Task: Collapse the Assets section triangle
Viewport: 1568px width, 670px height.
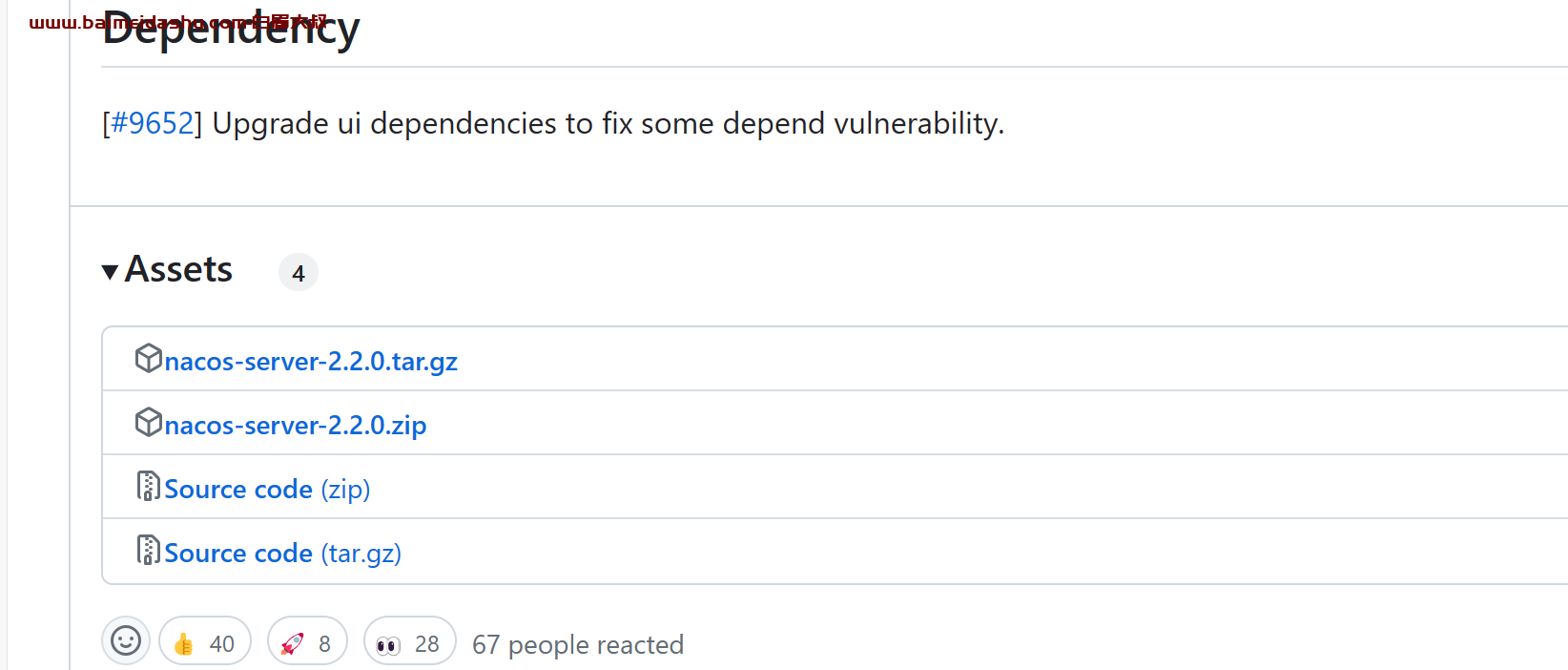Action: tap(111, 272)
